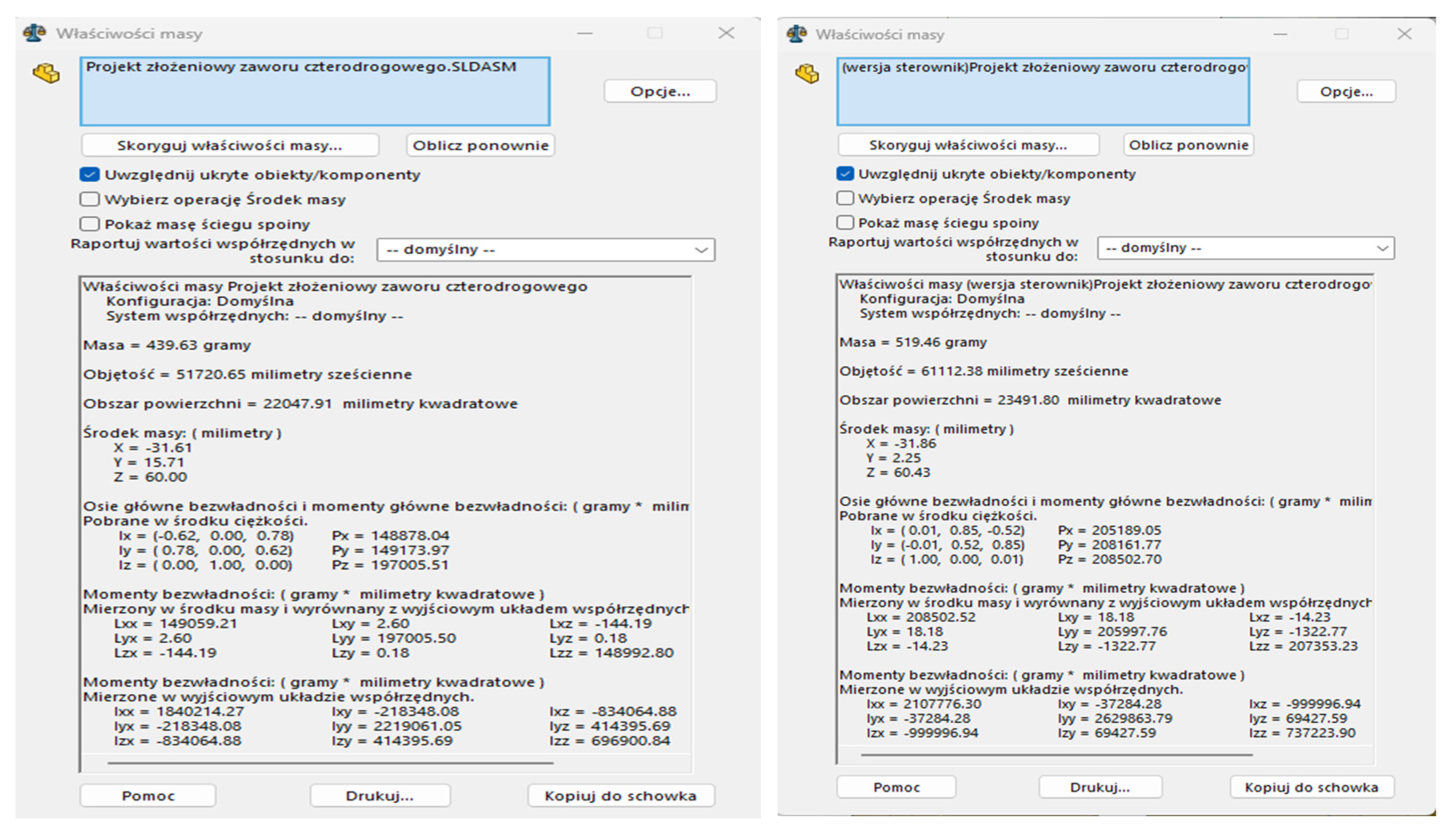Click left Skoryguj właściwości masy button
Screen dimensions: 1456x836
coord(230,145)
